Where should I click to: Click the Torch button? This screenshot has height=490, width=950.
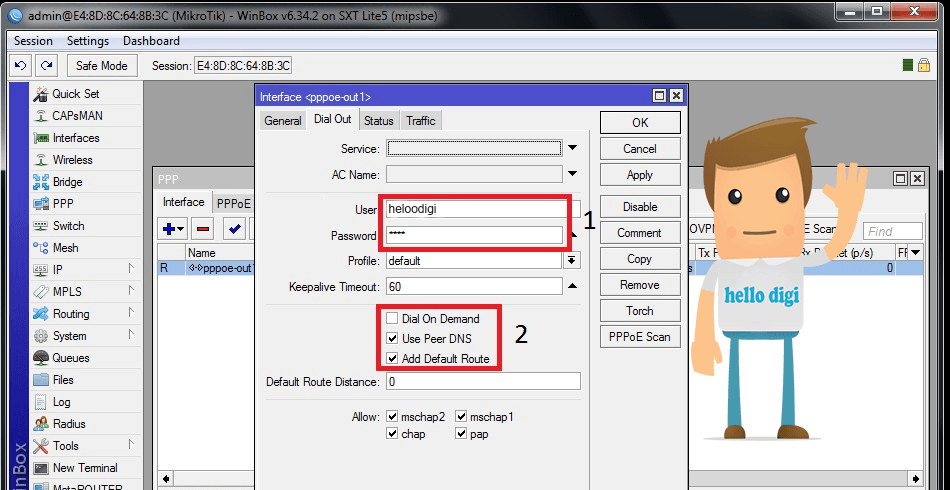coord(640,311)
